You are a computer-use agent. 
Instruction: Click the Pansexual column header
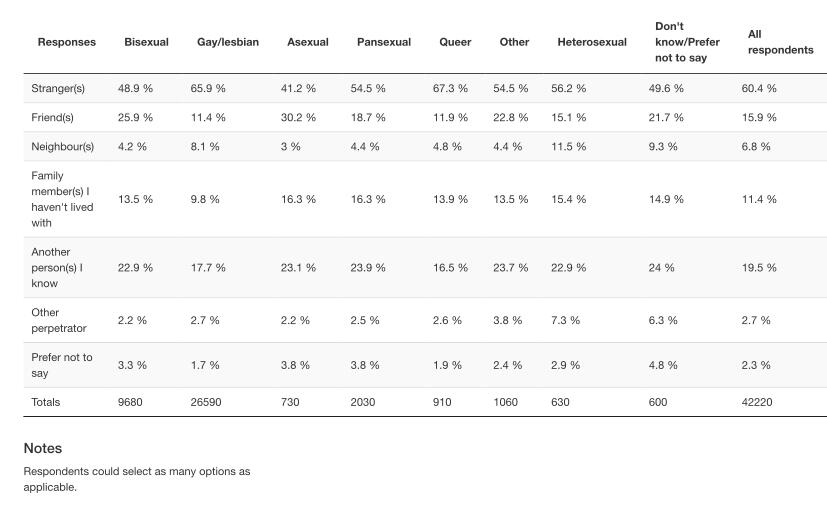click(x=383, y=42)
